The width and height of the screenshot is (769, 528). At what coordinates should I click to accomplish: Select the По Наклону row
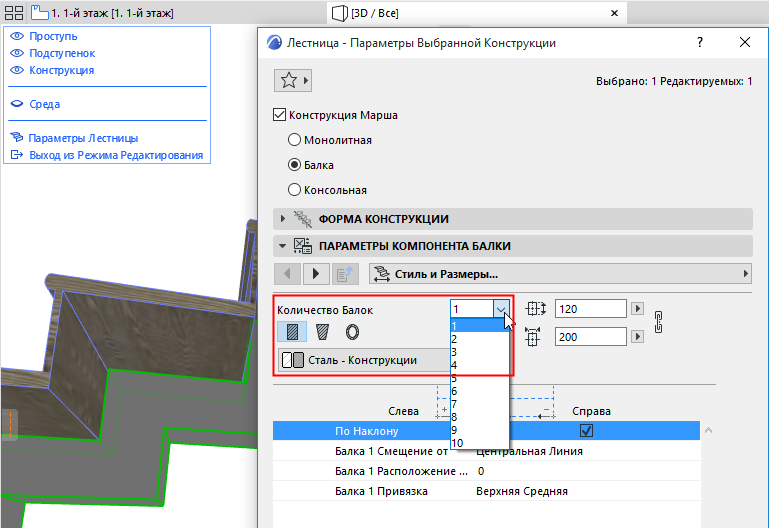coord(486,431)
